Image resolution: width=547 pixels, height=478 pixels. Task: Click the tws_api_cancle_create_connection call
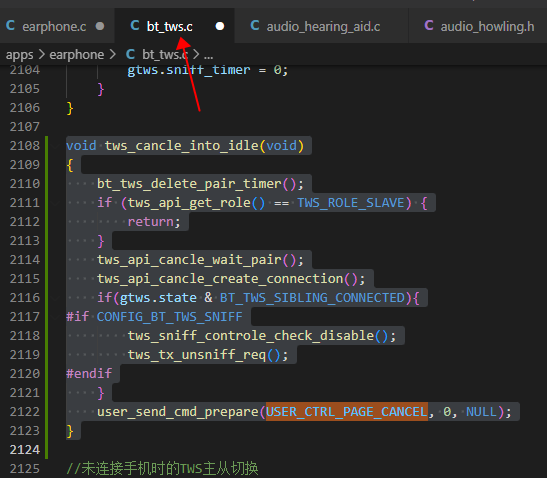[220, 279]
